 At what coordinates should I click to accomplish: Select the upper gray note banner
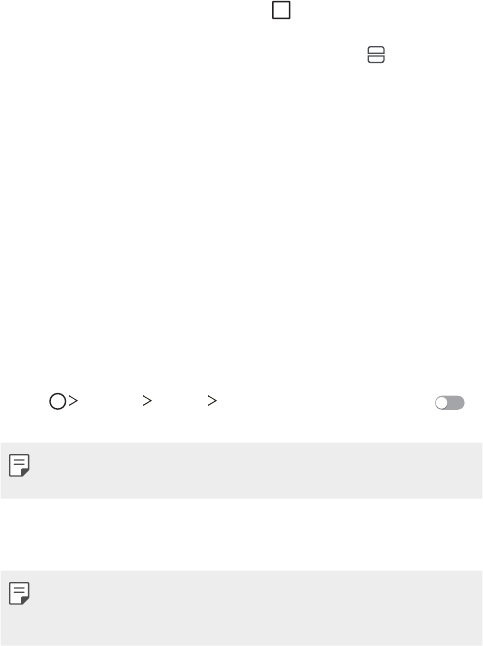tap(242, 470)
